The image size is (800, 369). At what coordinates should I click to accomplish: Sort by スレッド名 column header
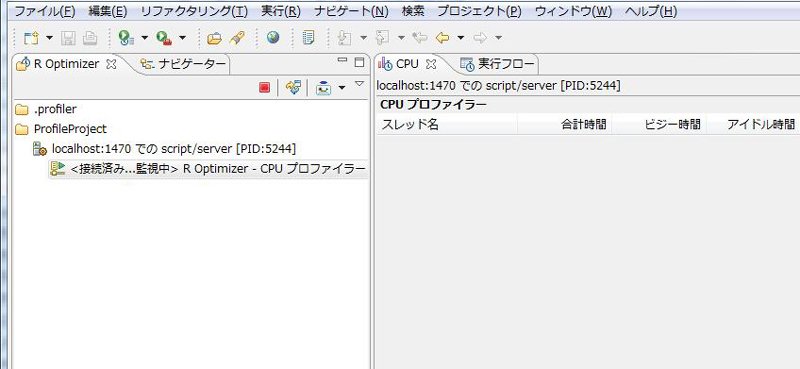(447, 125)
